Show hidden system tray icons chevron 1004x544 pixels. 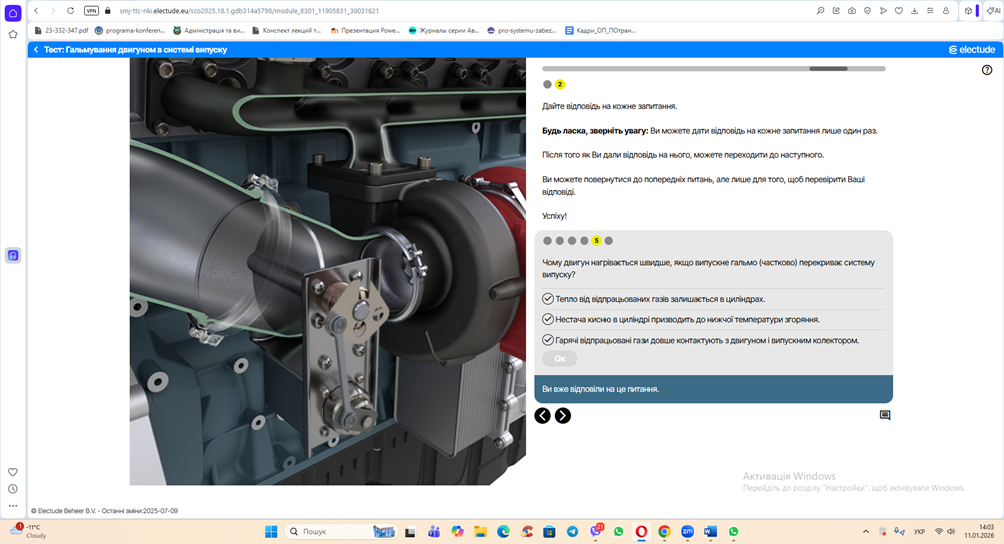[866, 532]
